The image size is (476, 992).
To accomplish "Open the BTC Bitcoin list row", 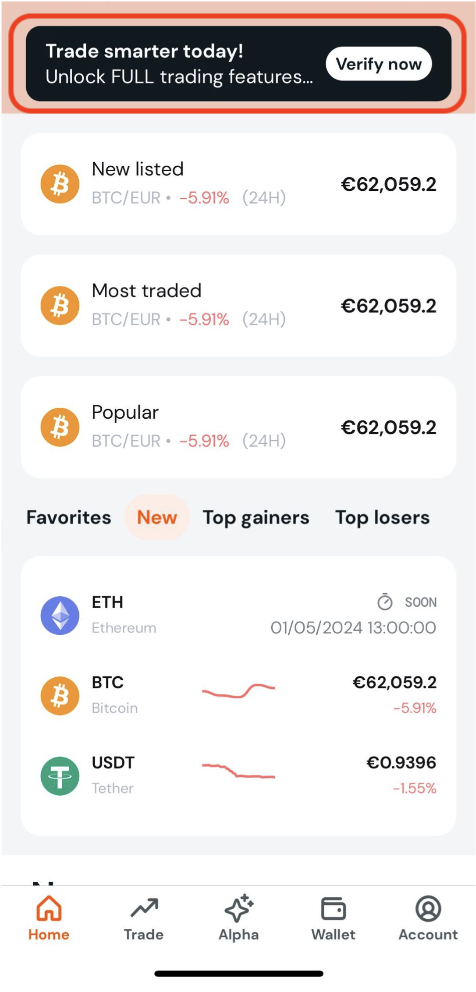I will click(239, 695).
